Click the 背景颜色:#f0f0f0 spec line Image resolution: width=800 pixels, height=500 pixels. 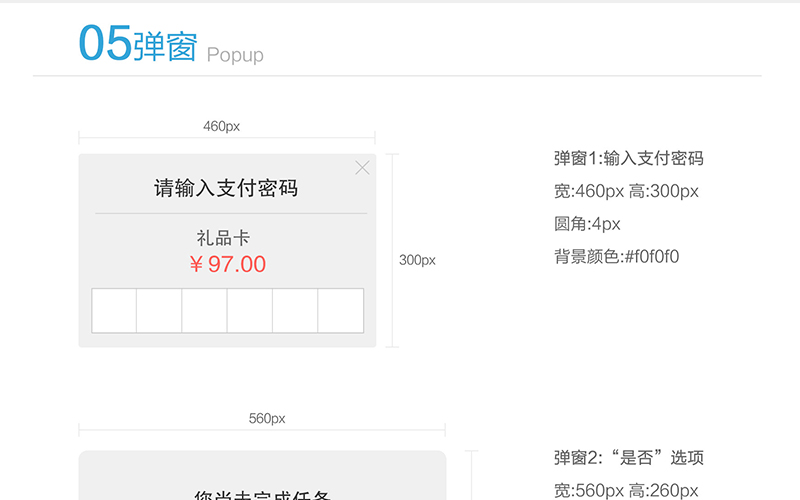click(x=616, y=256)
